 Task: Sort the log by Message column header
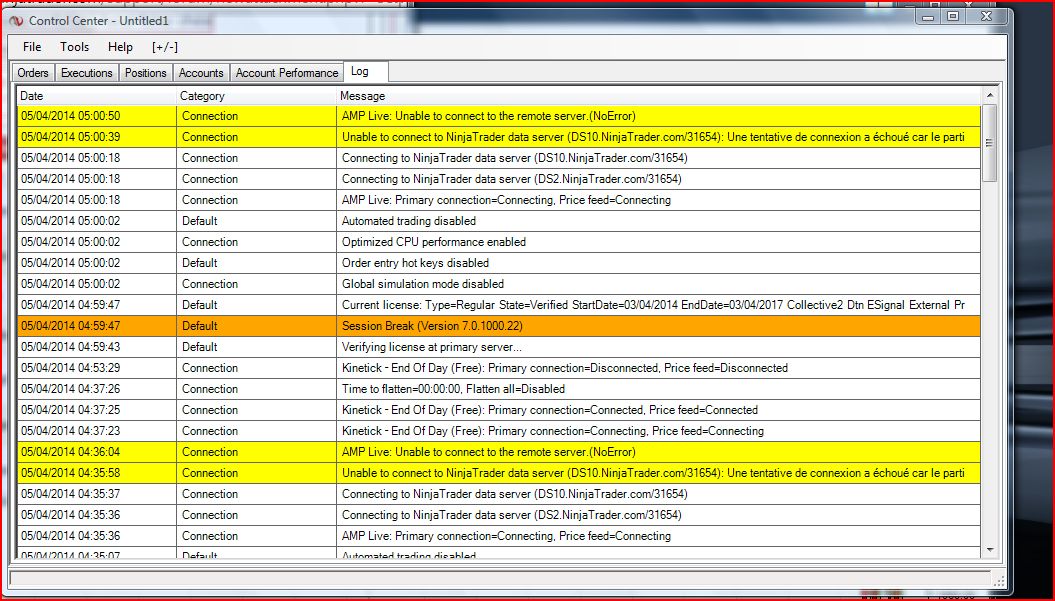coord(659,96)
